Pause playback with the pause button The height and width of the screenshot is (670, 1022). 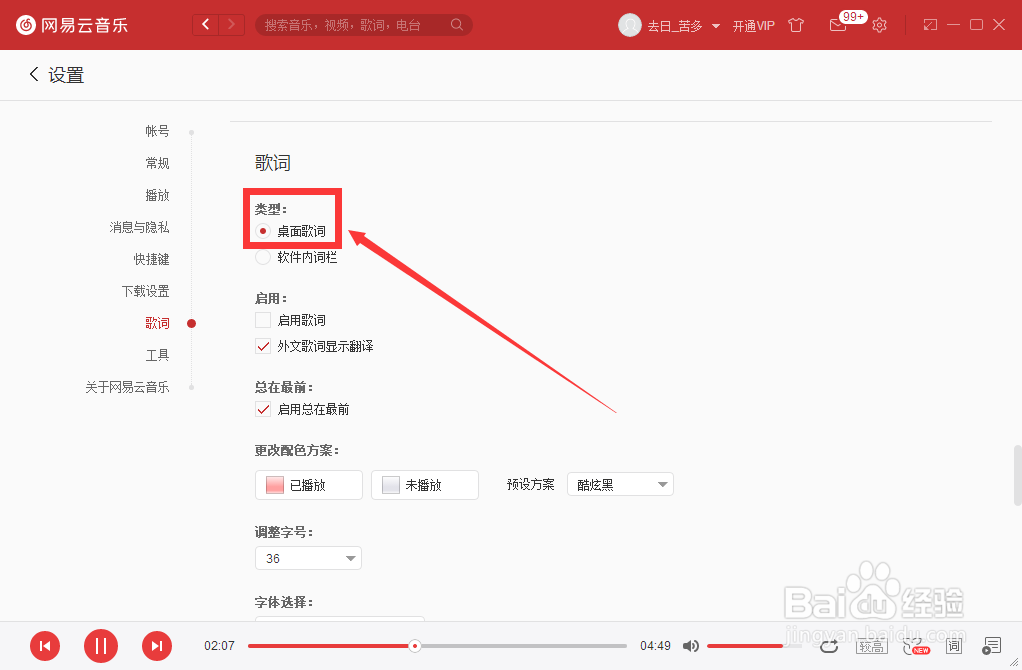100,647
